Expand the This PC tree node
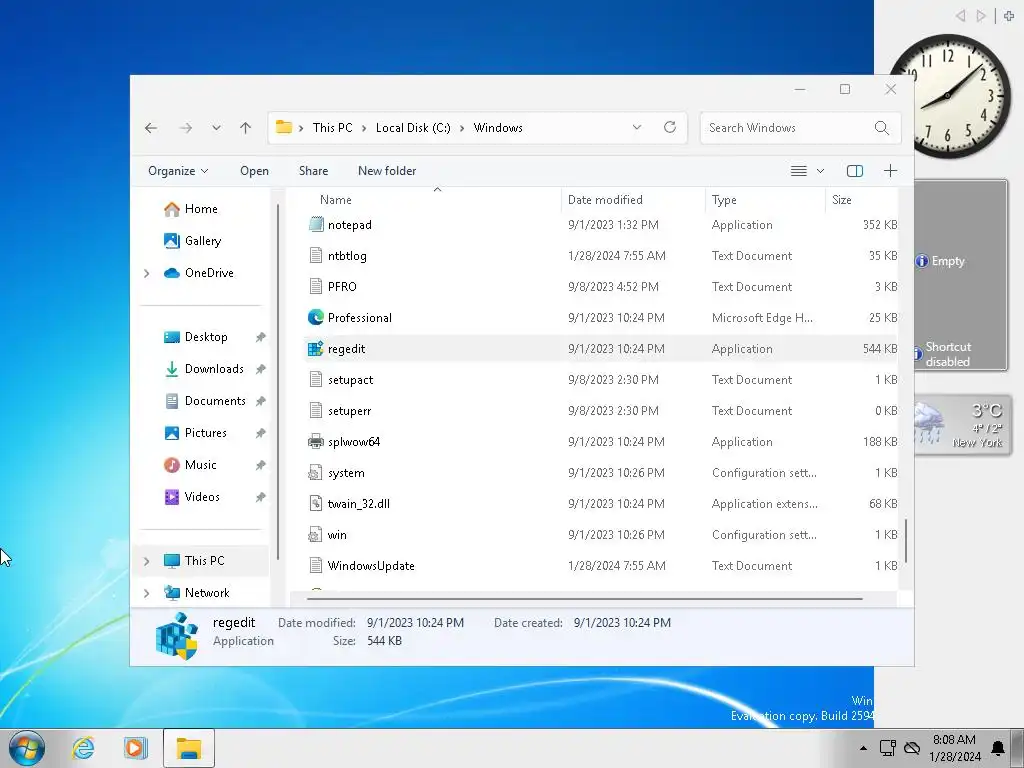 (146, 561)
